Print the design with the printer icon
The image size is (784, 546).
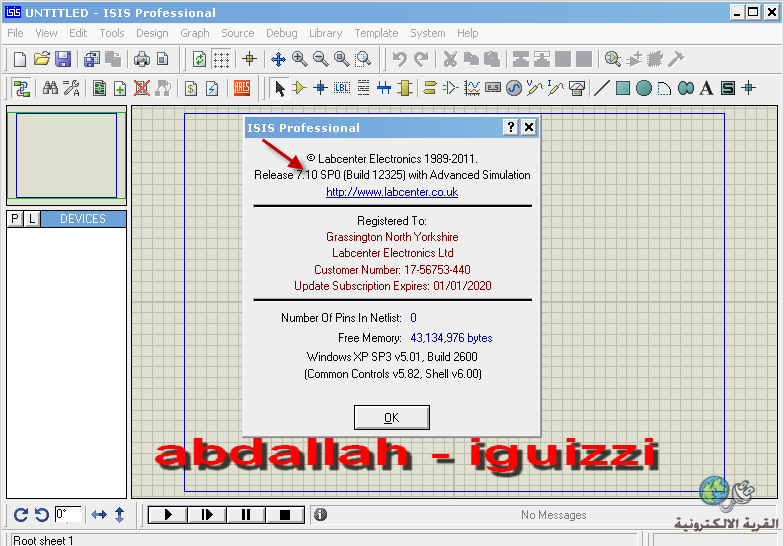coord(142,60)
